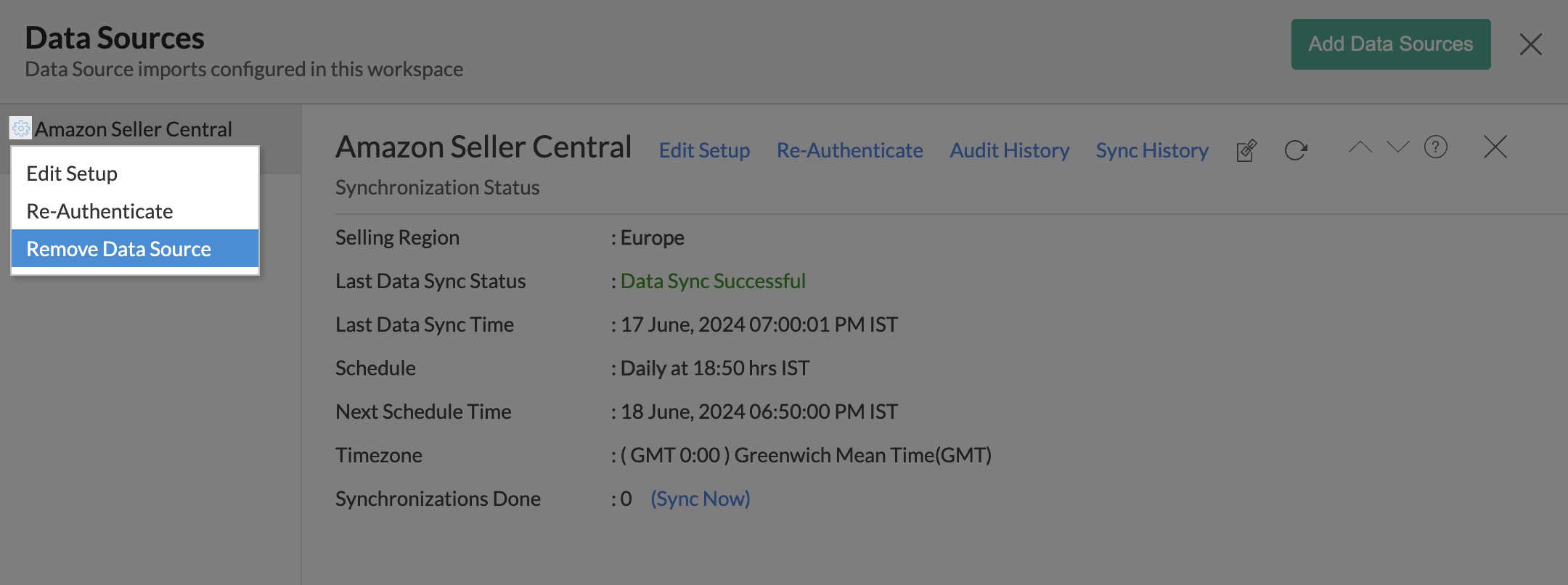The height and width of the screenshot is (585, 1568).
Task: View the Sync History link
Action: pyautogui.click(x=1152, y=150)
